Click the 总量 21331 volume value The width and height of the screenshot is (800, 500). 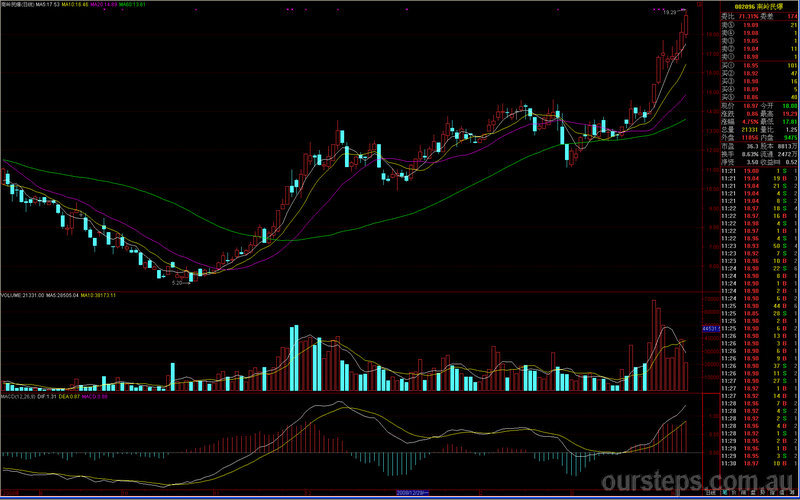(x=750, y=130)
